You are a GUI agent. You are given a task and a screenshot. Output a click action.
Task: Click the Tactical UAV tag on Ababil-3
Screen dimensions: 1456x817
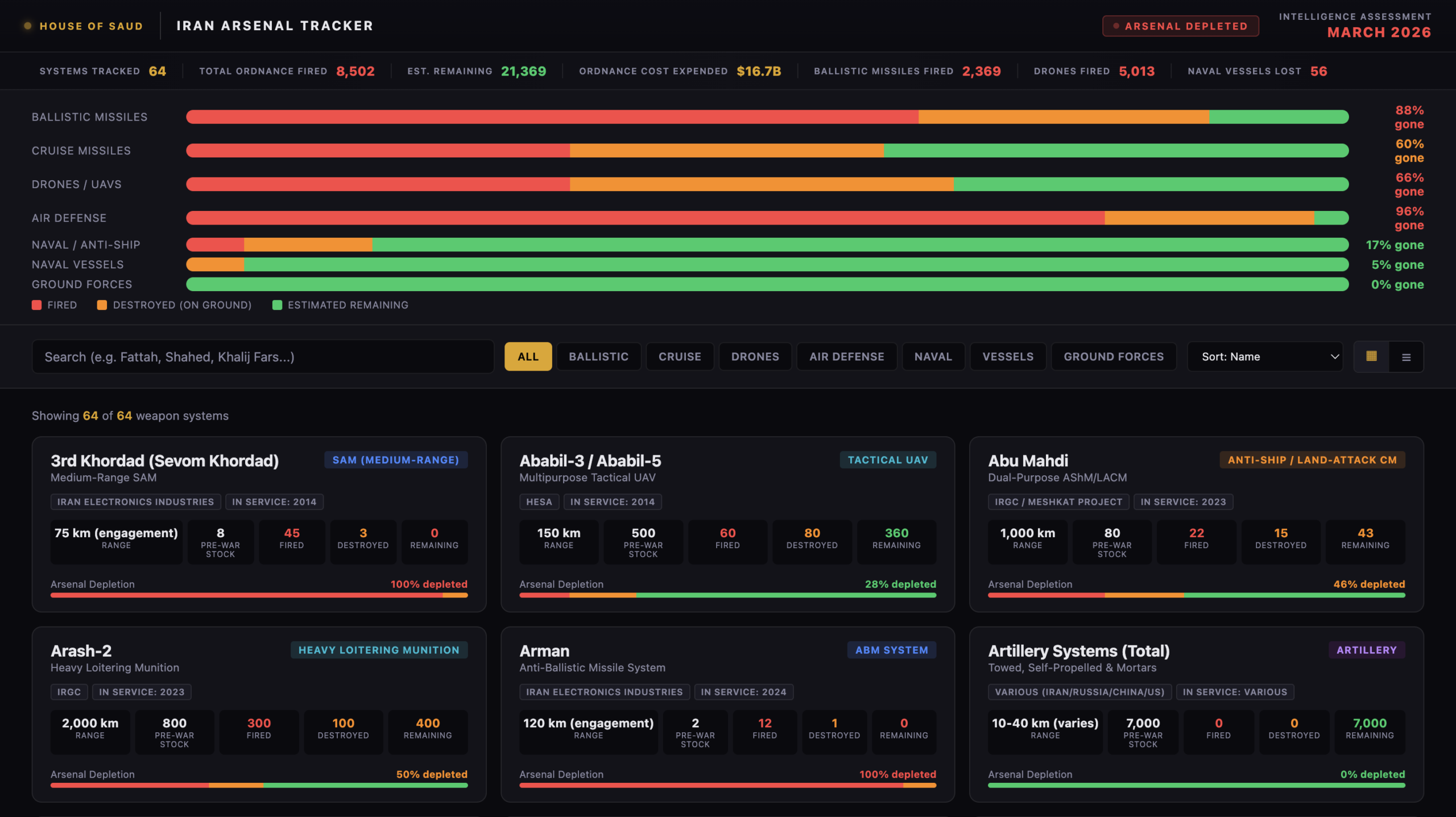coord(887,460)
